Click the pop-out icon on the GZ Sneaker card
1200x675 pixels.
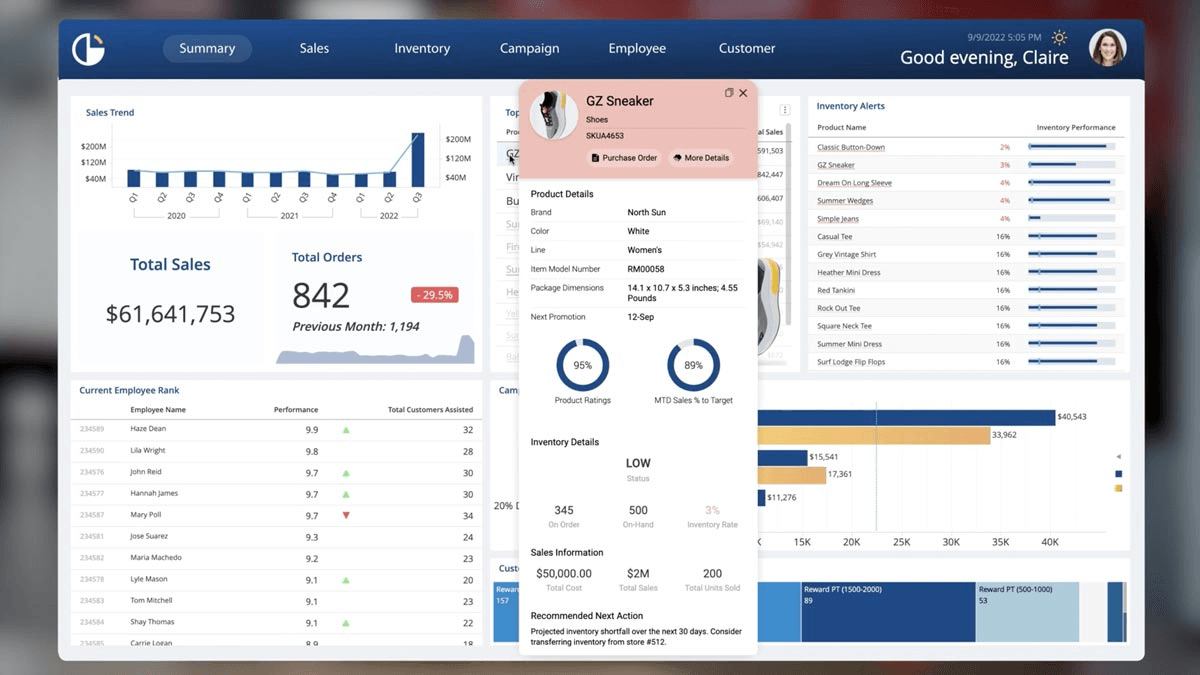click(729, 92)
